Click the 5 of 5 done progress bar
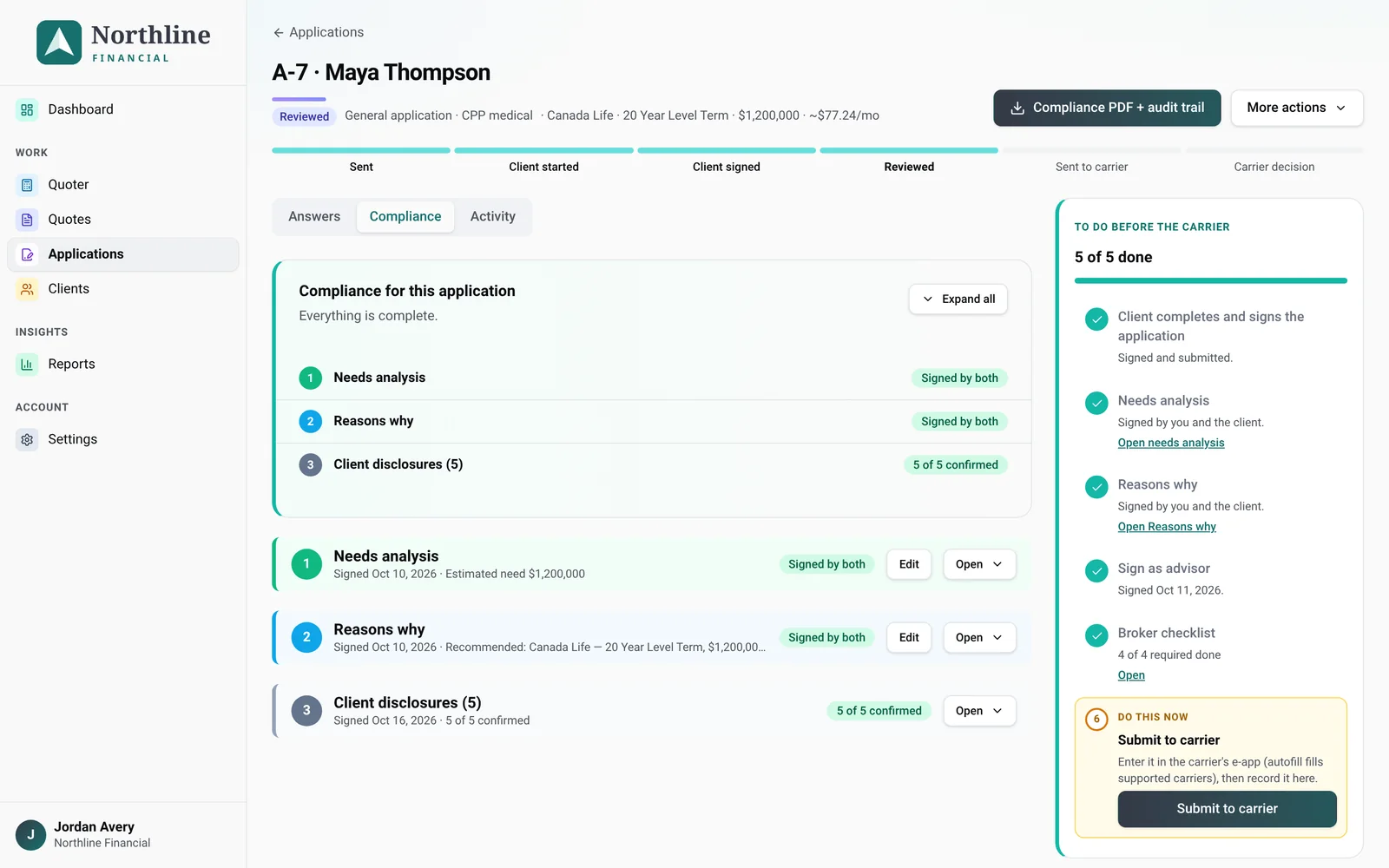The height and width of the screenshot is (868, 1389). [x=1211, y=280]
